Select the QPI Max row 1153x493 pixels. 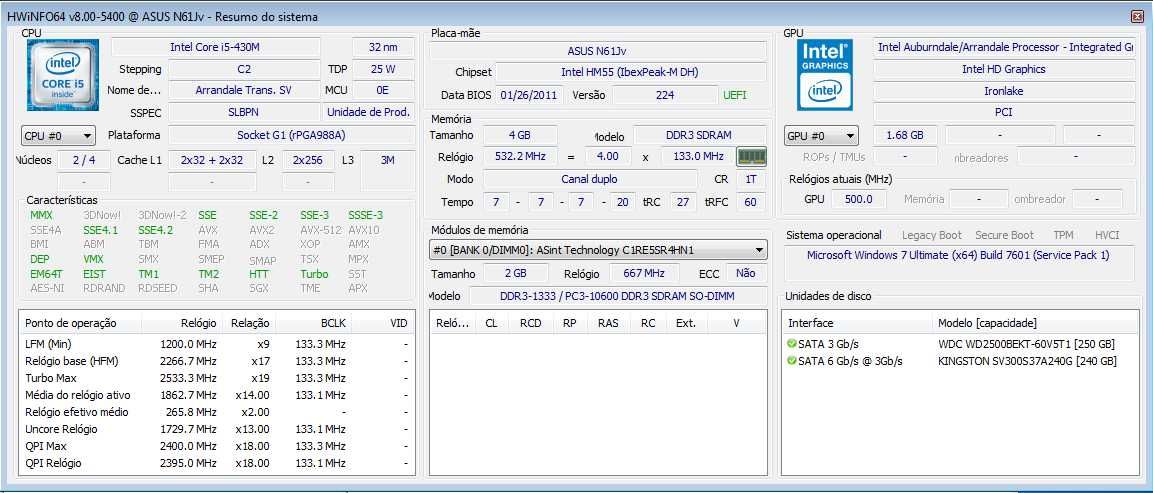(x=217, y=446)
